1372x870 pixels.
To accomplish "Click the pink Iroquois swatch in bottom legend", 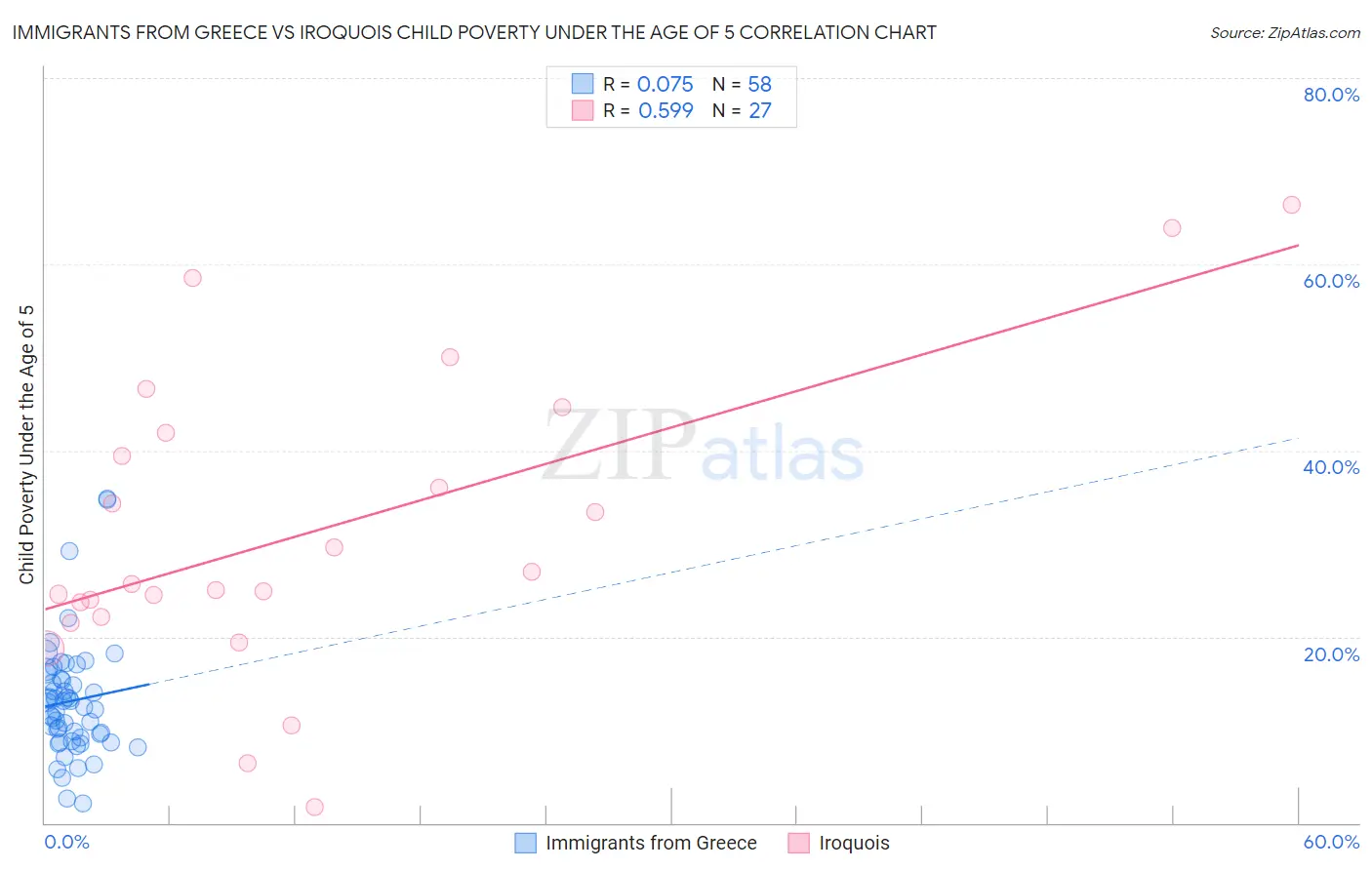I will pyautogui.click(x=798, y=843).
